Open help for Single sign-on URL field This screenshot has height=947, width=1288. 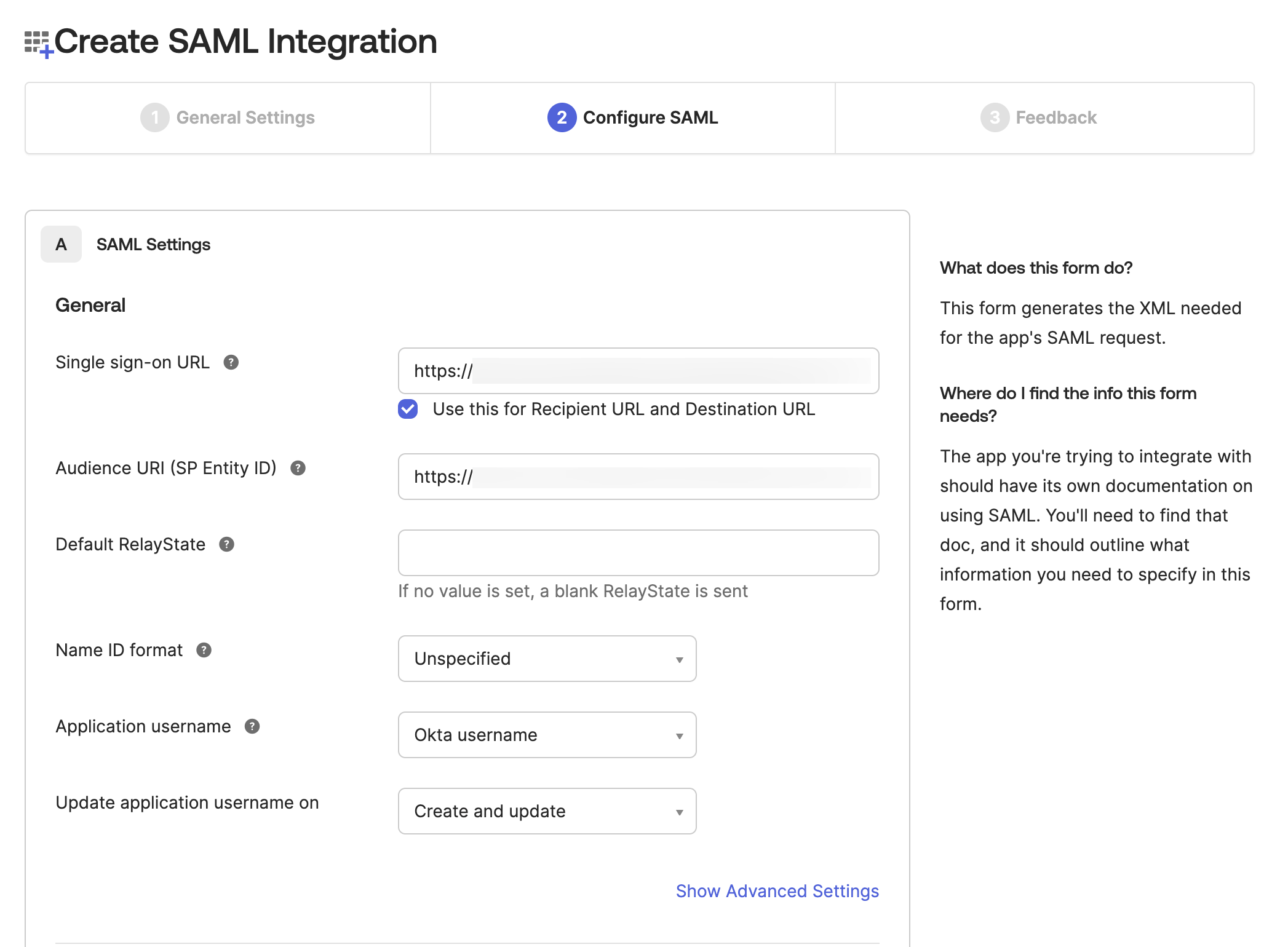tap(231, 363)
